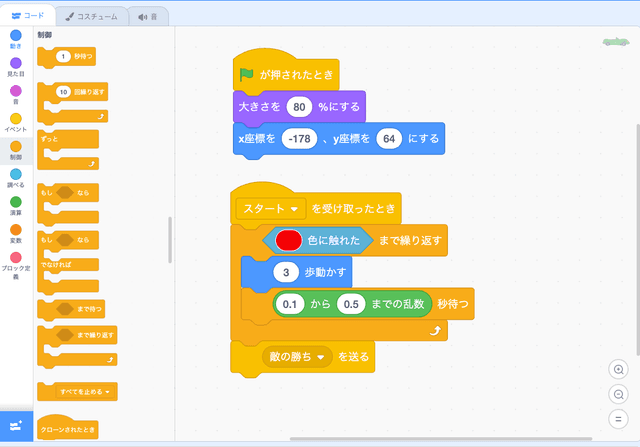Click the green flag hat block
This screenshot has height=447, width=640.
285,75
